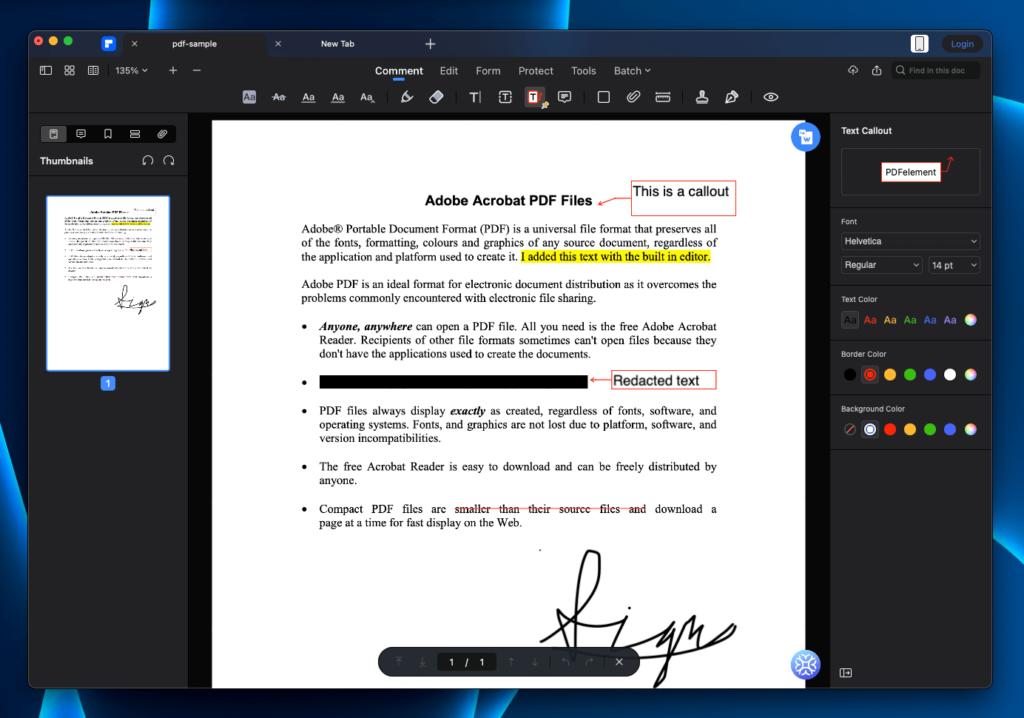Select the Squiggly underline tool

(x=338, y=97)
